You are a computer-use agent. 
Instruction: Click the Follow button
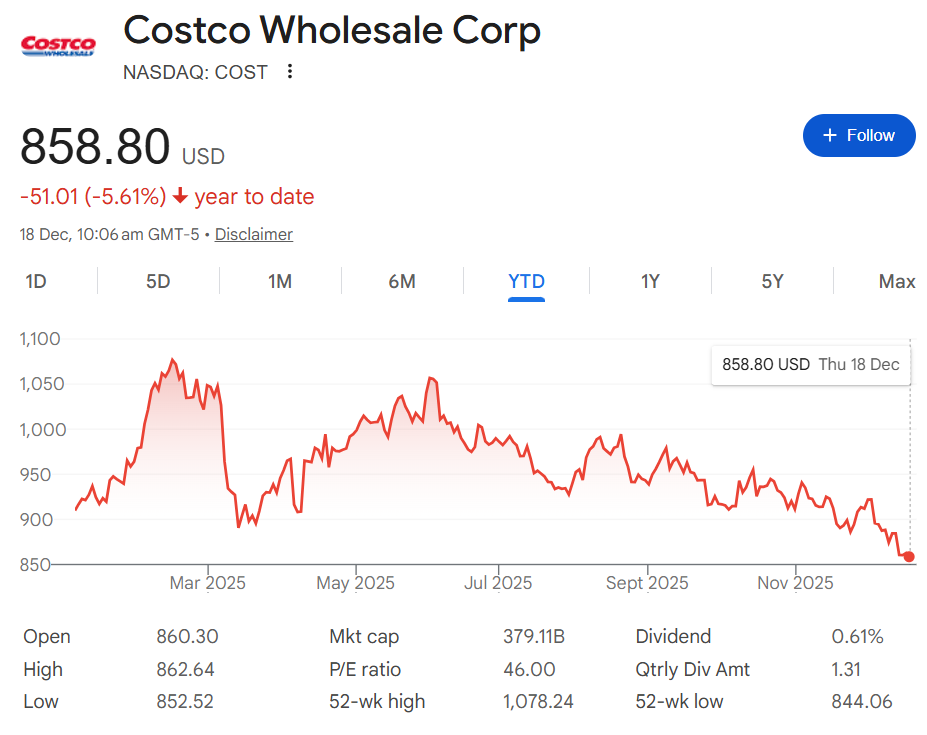(x=859, y=136)
